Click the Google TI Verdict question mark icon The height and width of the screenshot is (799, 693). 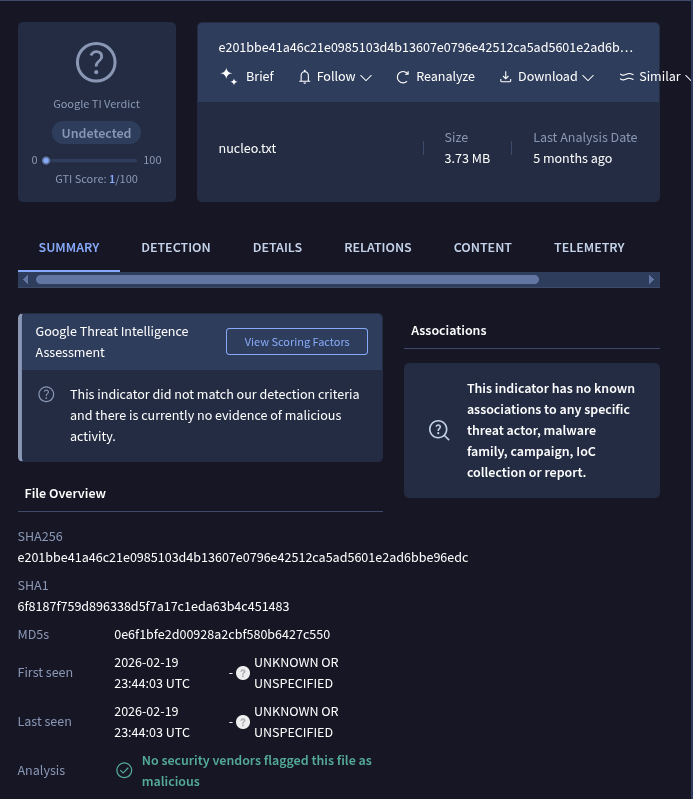(x=96, y=62)
